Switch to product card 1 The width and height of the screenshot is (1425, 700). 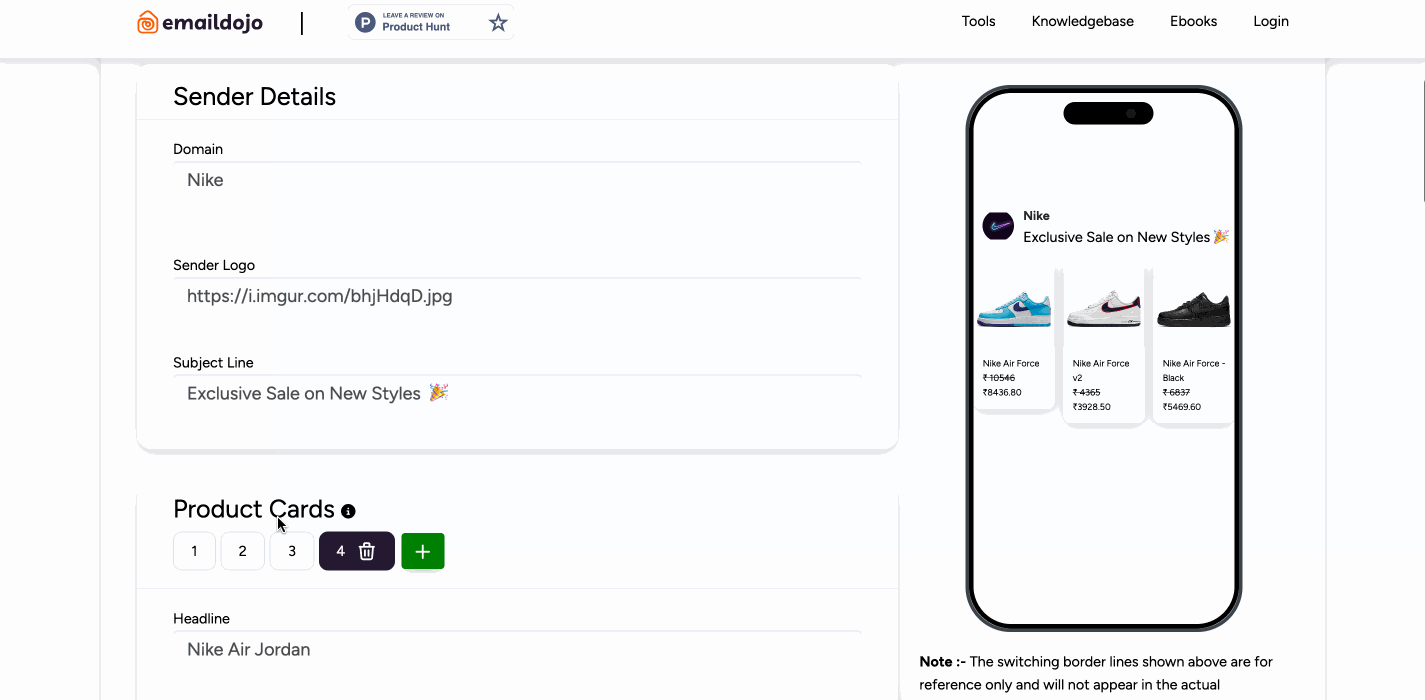pos(194,551)
